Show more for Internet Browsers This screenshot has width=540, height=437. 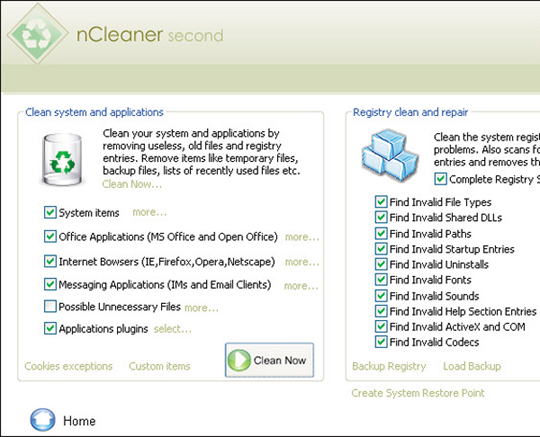click(302, 262)
